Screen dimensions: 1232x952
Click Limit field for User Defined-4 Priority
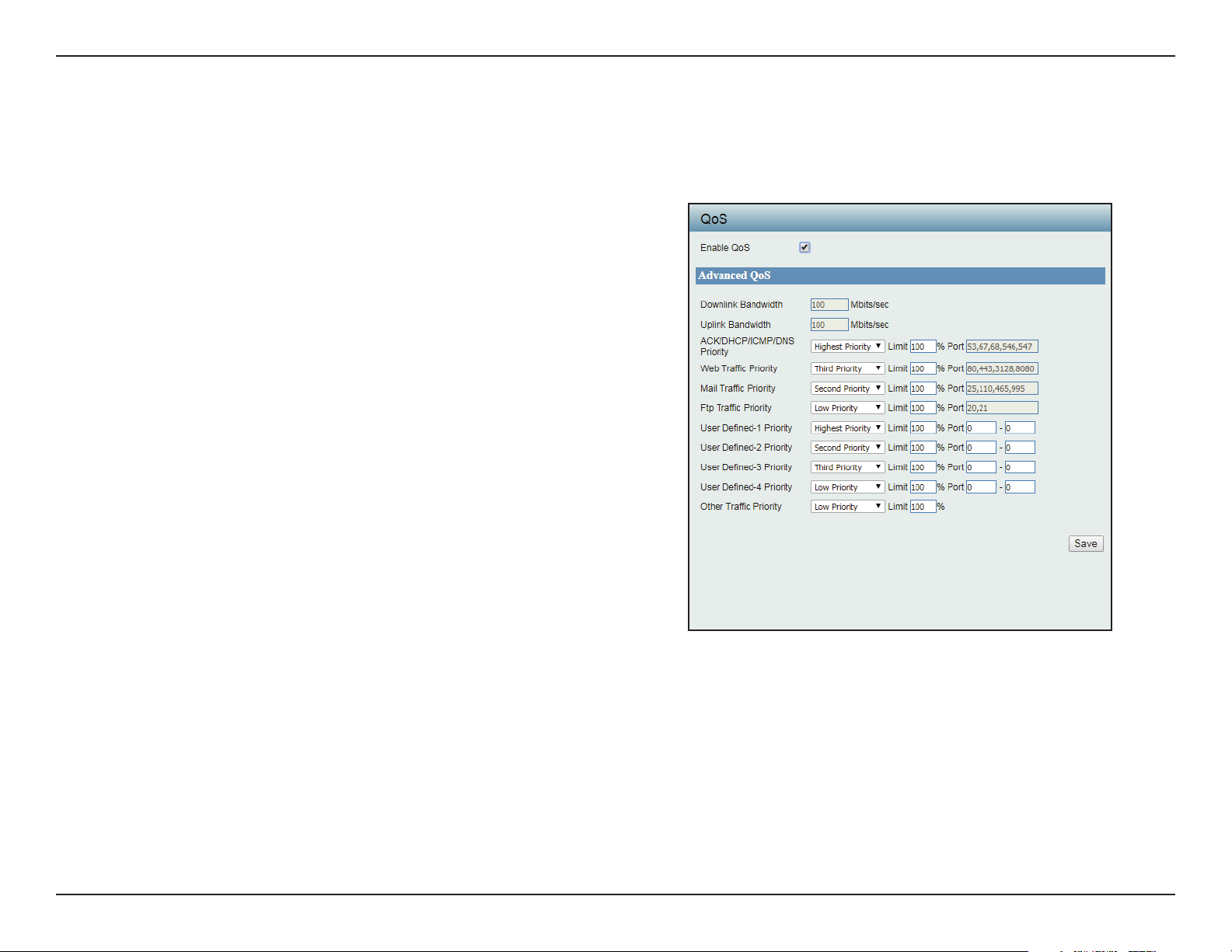[x=923, y=487]
